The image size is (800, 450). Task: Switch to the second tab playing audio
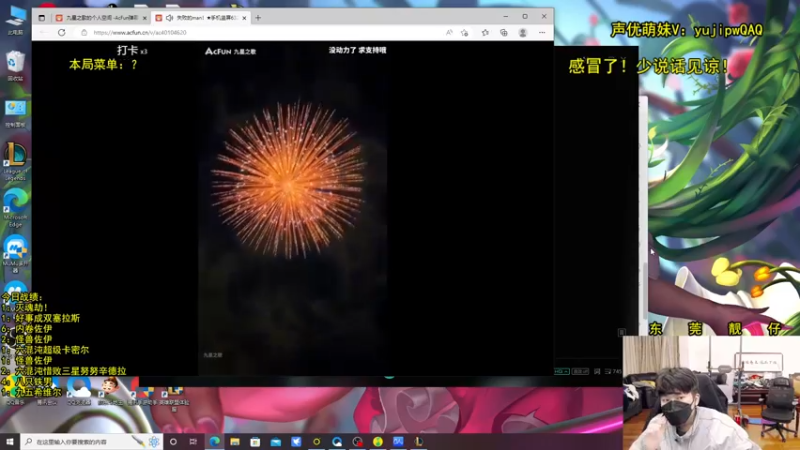coord(200,17)
